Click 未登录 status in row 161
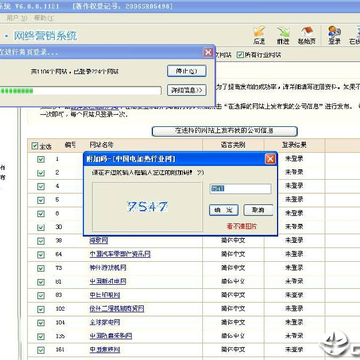 [294, 350]
